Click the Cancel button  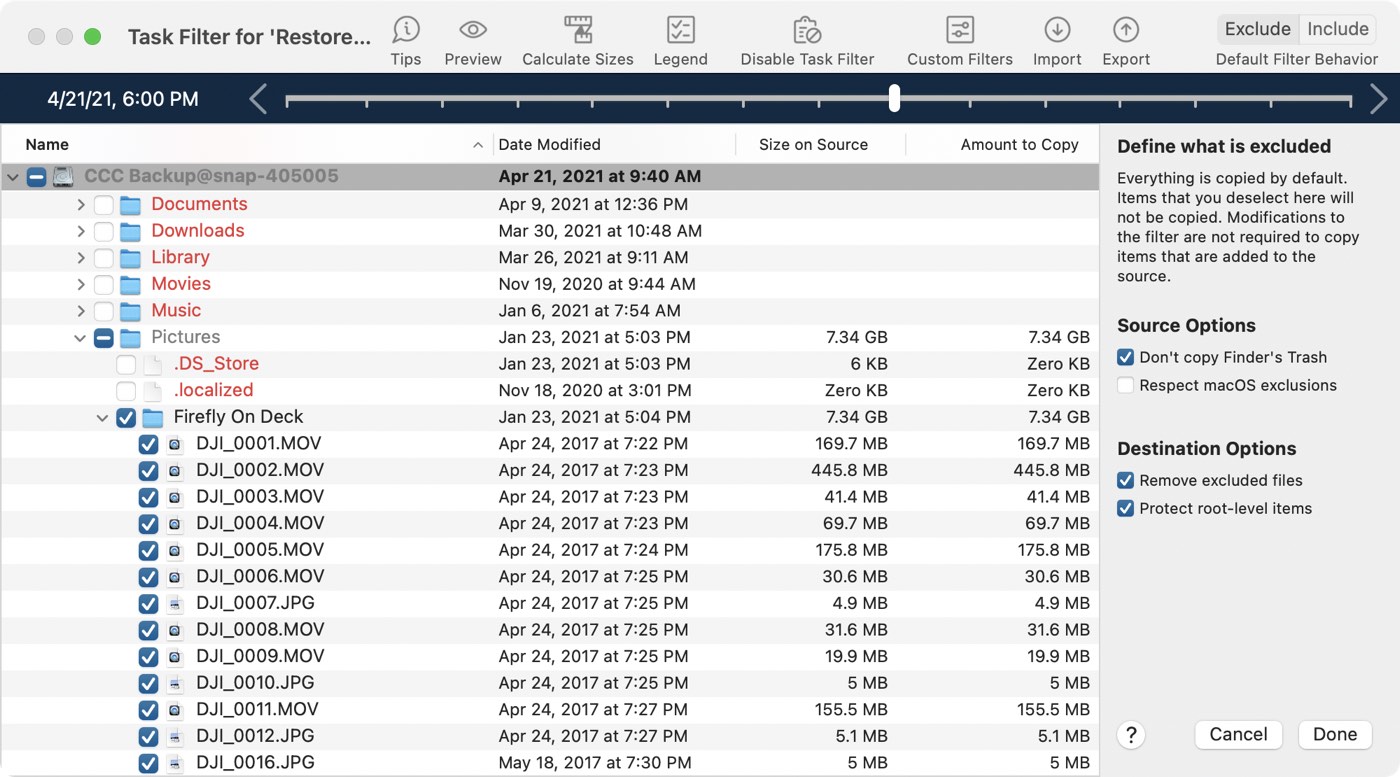coord(1238,735)
